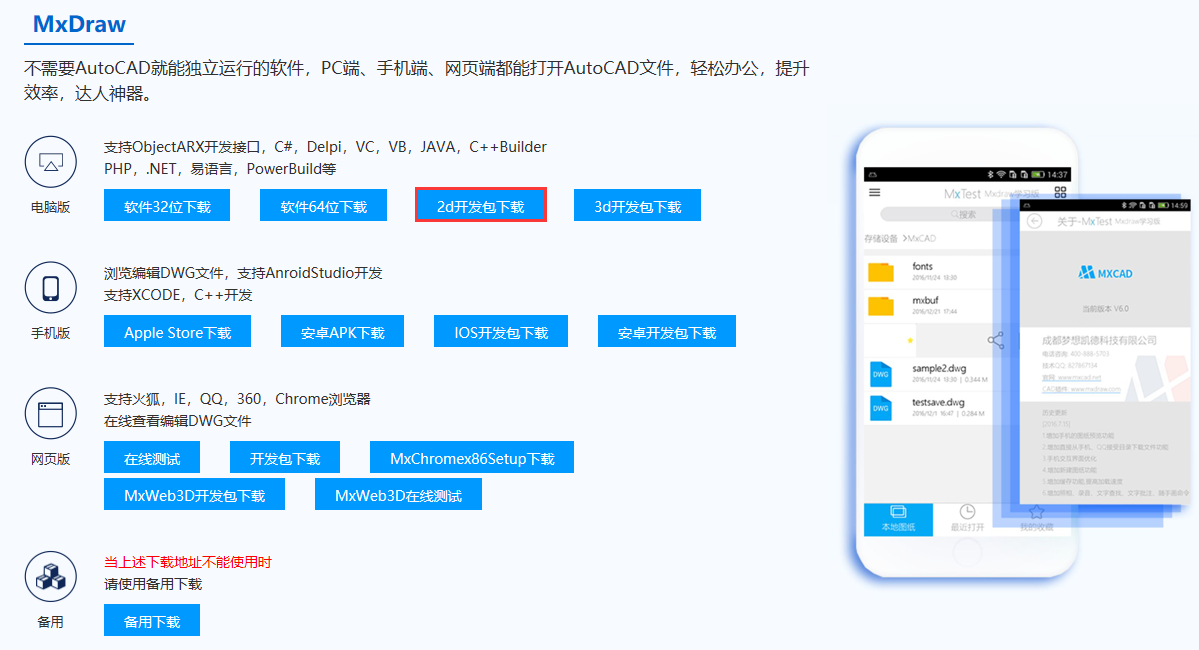The width and height of the screenshot is (1199, 650).
Task: Click the Apple Store下载 button
Action: coord(177,331)
